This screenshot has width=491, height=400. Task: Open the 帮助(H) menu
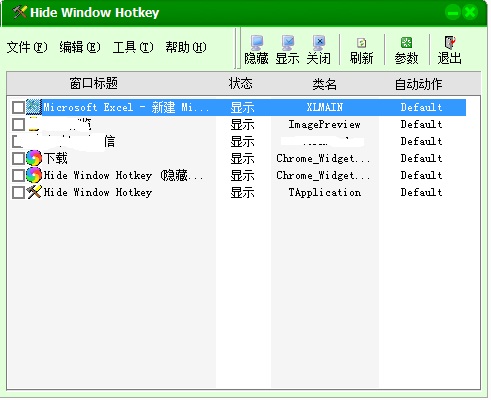pos(186,47)
